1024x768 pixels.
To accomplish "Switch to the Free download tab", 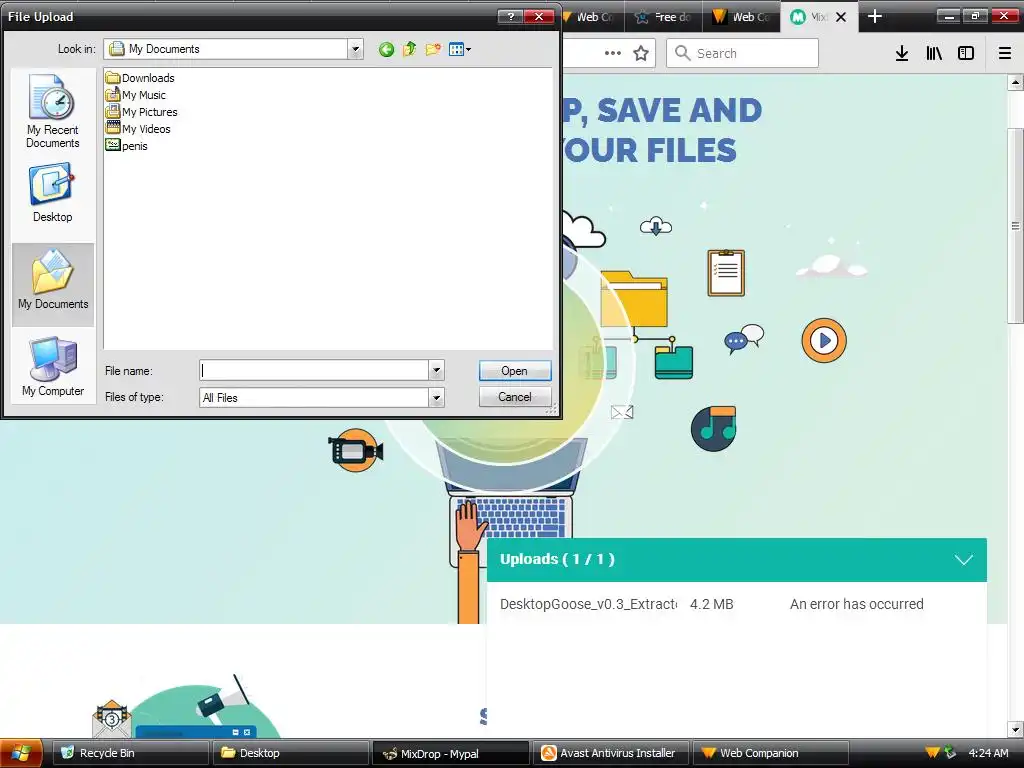I will [664, 17].
